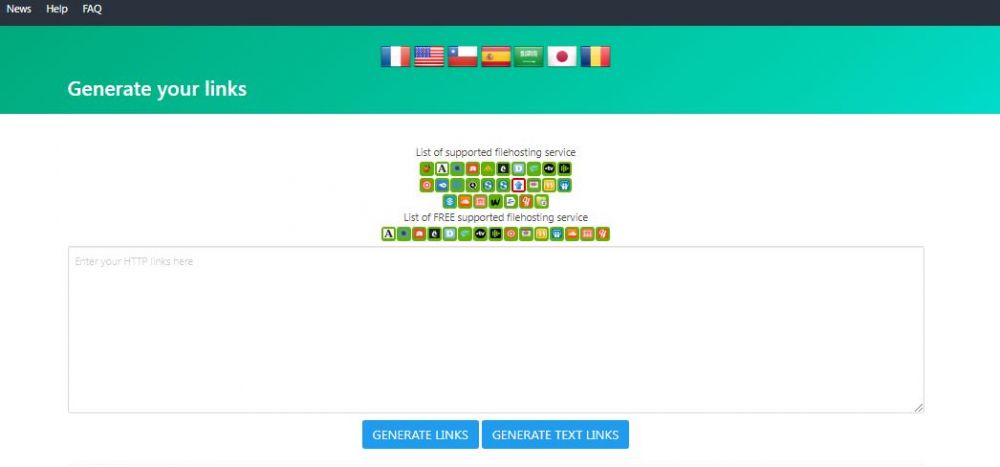Click the sound-wave play icon in FREE list
Screen dimensions: 1000x467
pyautogui.click(x=496, y=234)
